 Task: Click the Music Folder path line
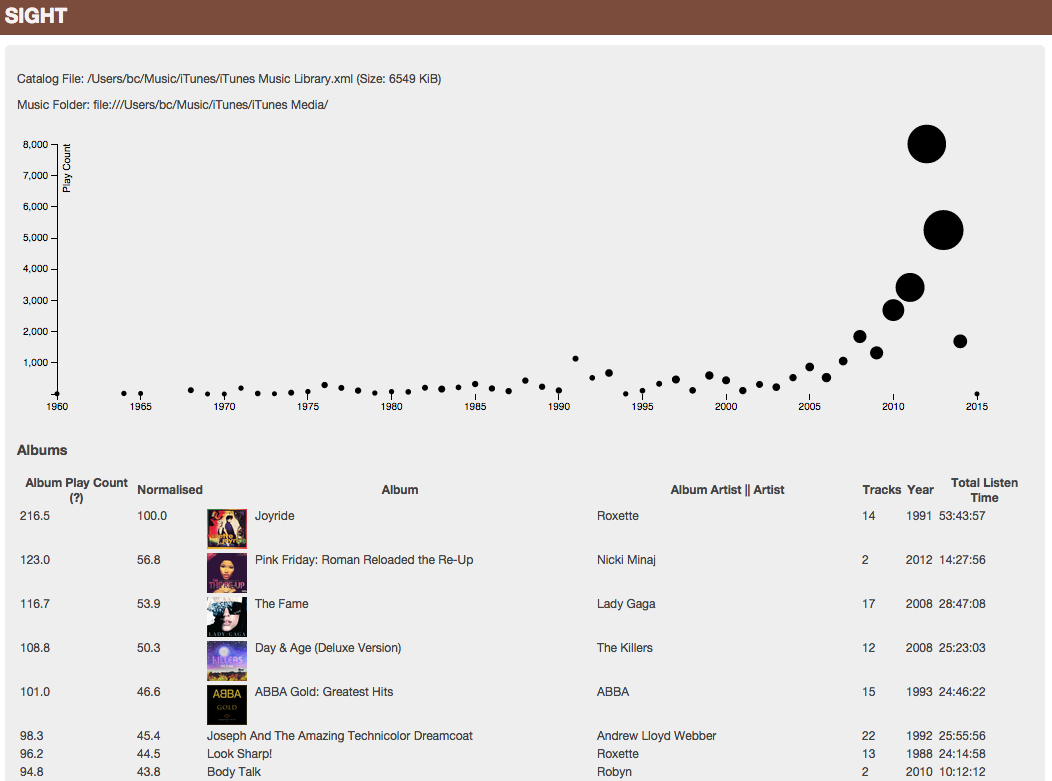click(172, 105)
